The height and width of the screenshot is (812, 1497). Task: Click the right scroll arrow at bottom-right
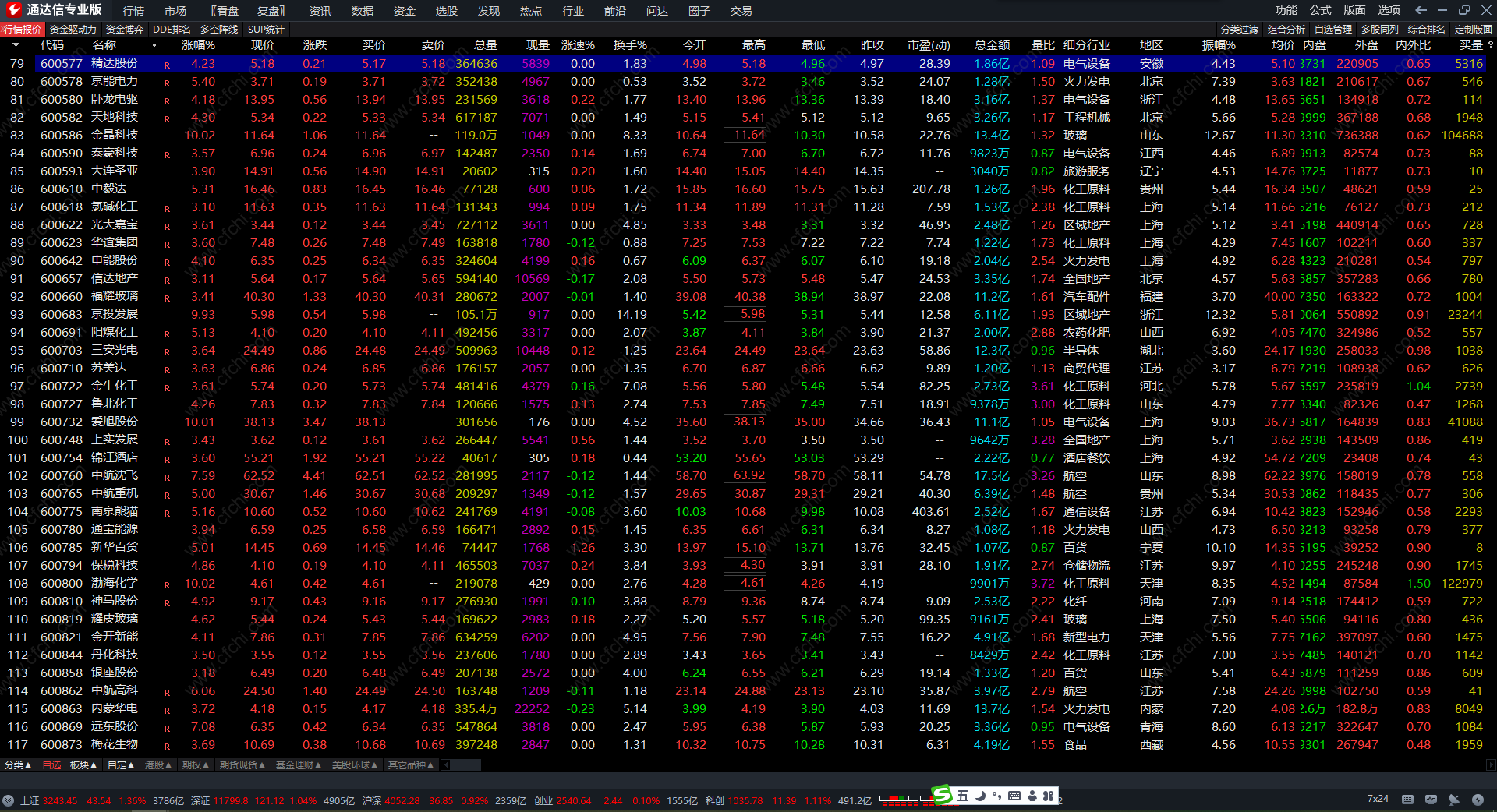pos(1491,765)
